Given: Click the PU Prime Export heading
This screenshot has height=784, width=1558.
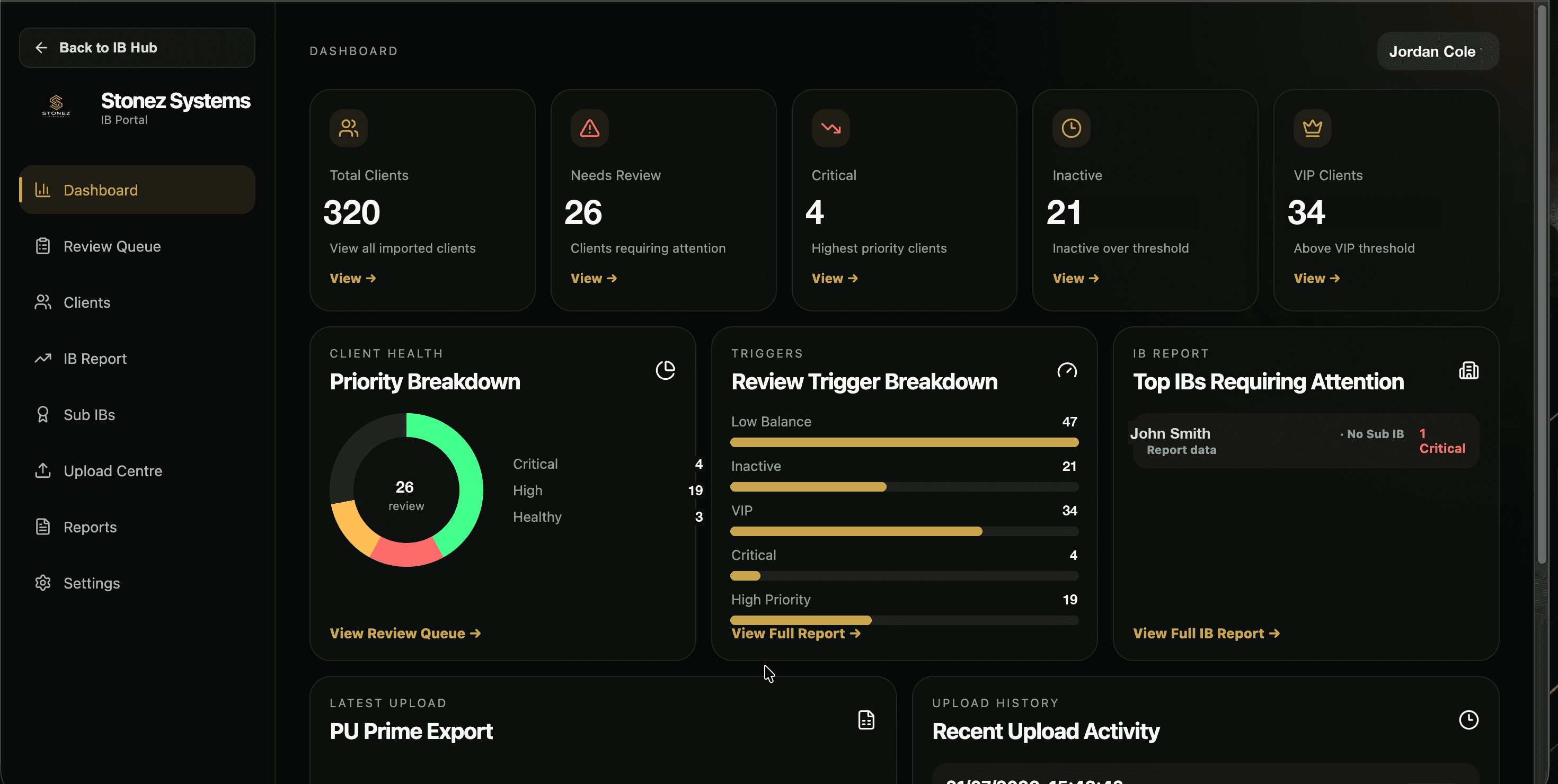Looking at the screenshot, I should coord(411,732).
